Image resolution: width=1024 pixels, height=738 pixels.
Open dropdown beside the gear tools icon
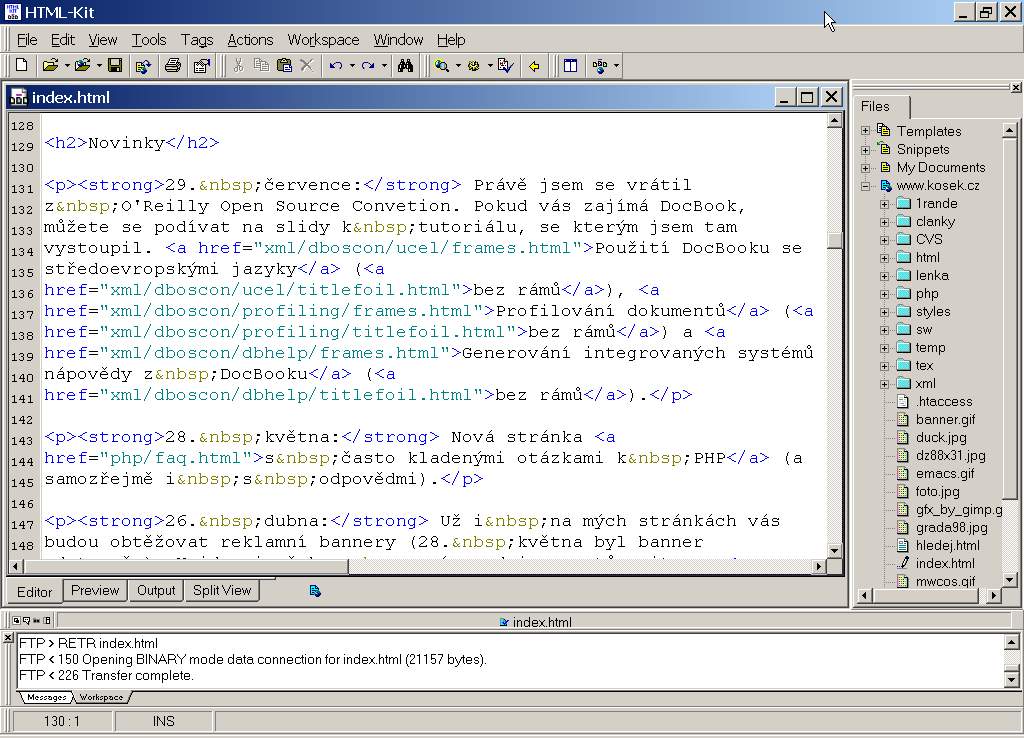[x=490, y=65]
